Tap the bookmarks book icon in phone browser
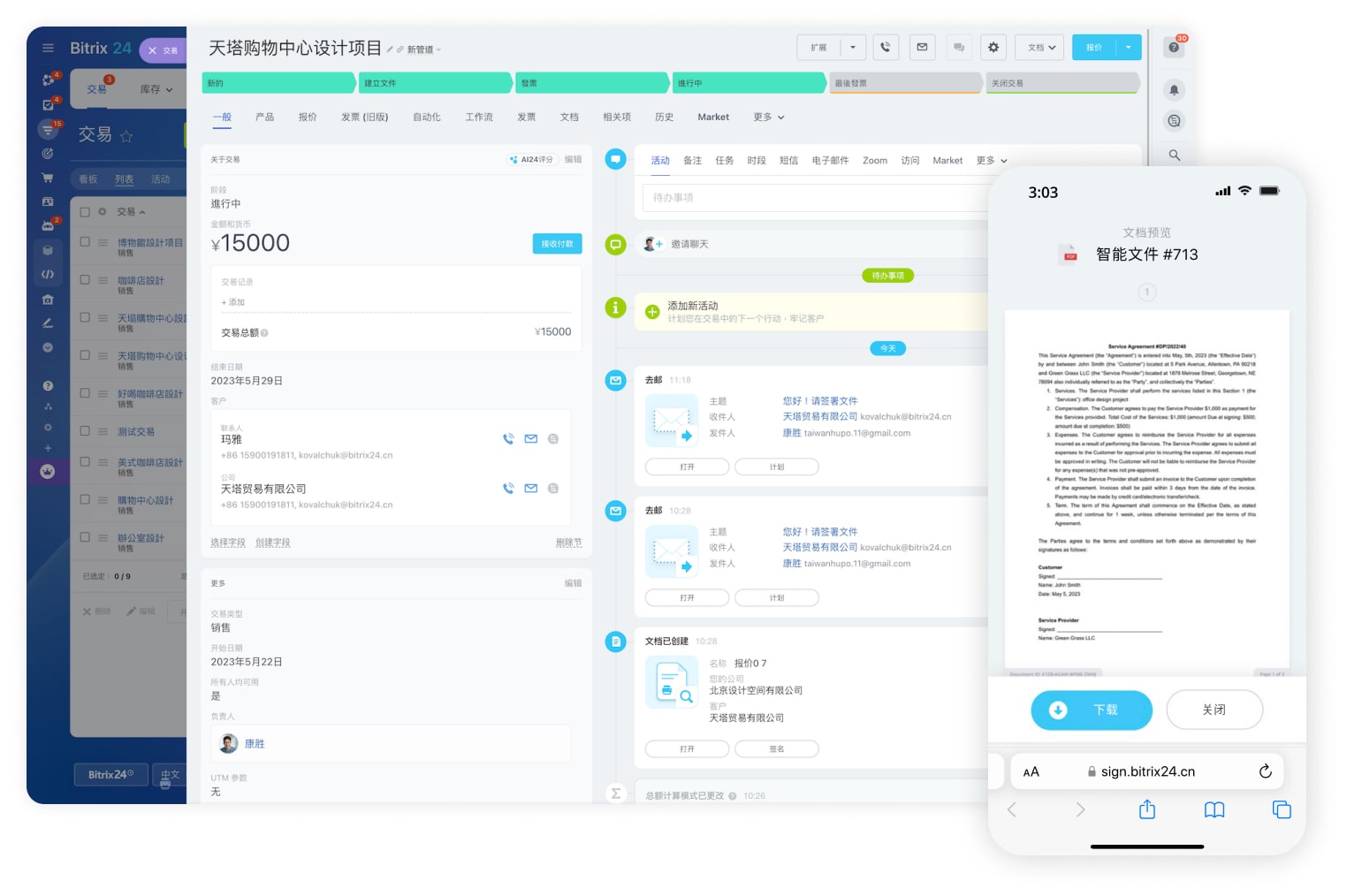Screen dimensions: 1347x896 1214,809
